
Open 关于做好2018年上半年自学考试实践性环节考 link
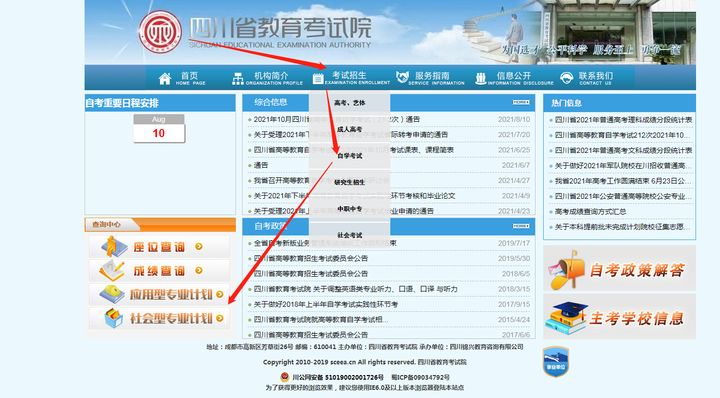click(x=326, y=304)
